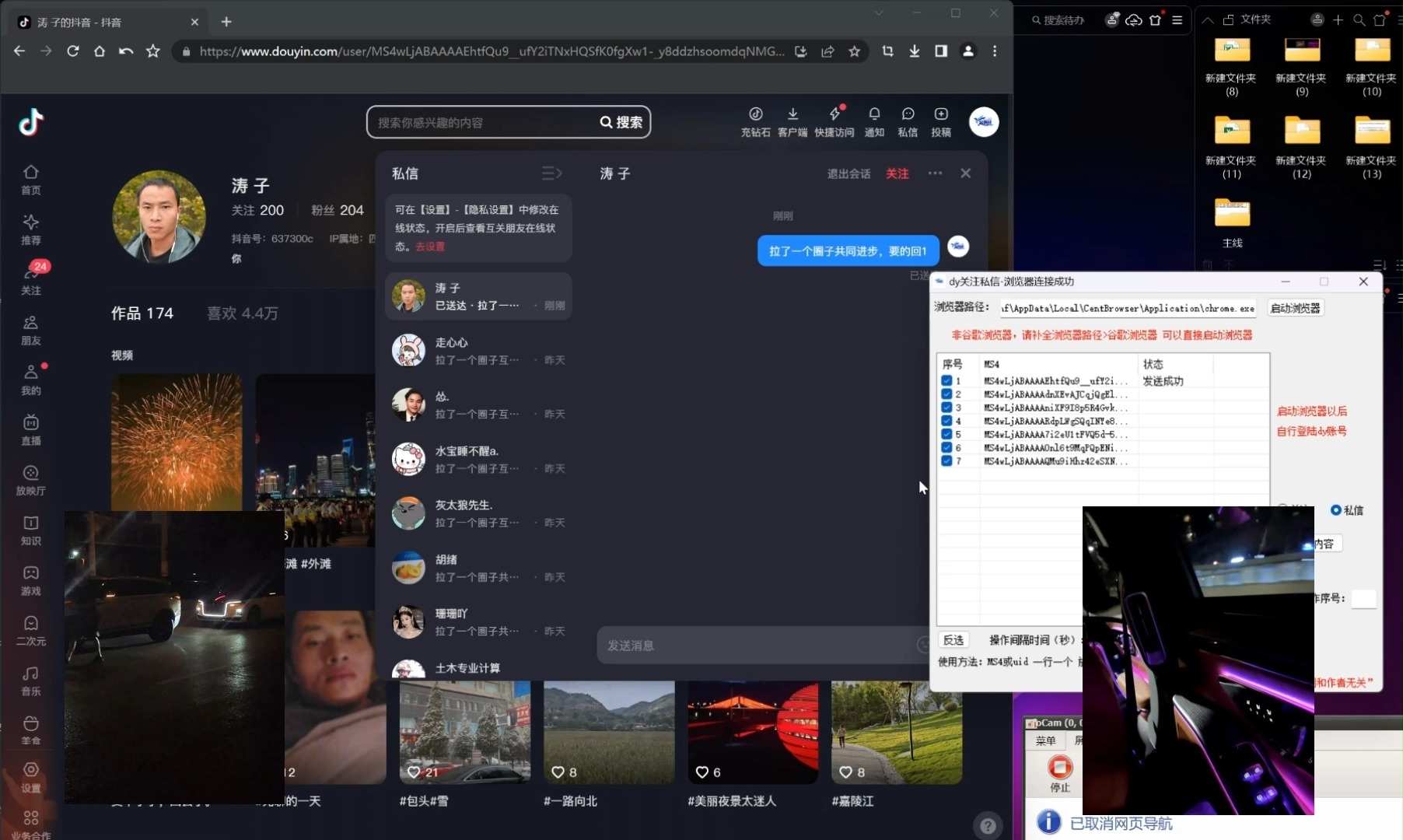The width and height of the screenshot is (1403, 840).
Task: Uncheck row 5 checkbox in MS4 list
Action: pyautogui.click(x=946, y=434)
